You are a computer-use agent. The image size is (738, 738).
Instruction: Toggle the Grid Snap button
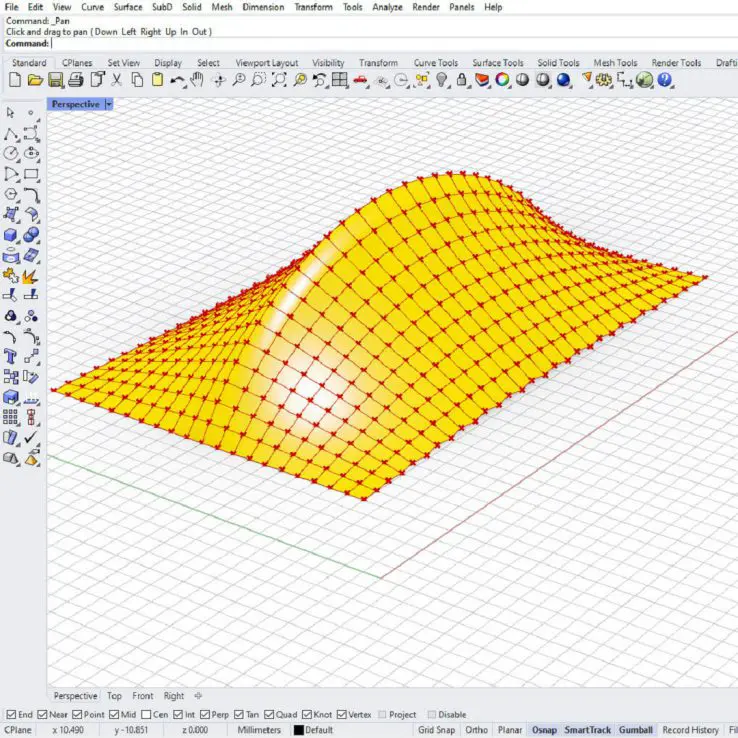[436, 730]
